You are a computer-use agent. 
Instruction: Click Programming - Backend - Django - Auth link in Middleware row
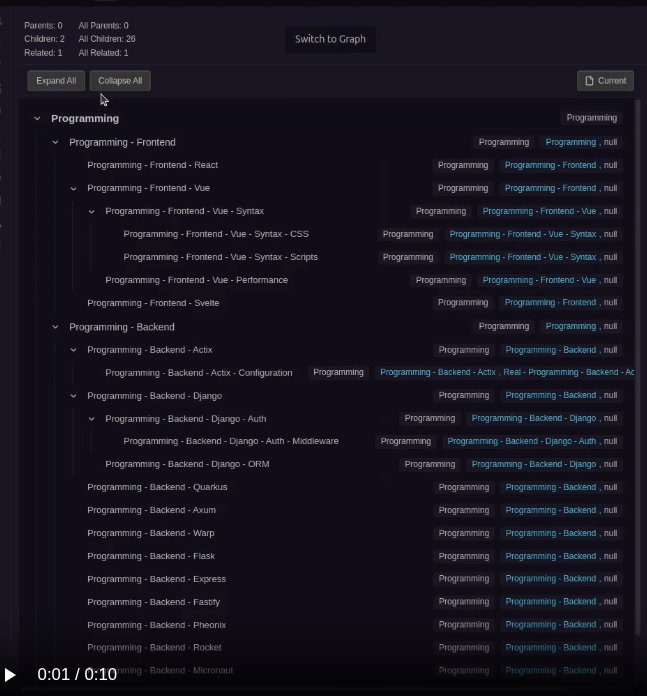tap(522, 441)
